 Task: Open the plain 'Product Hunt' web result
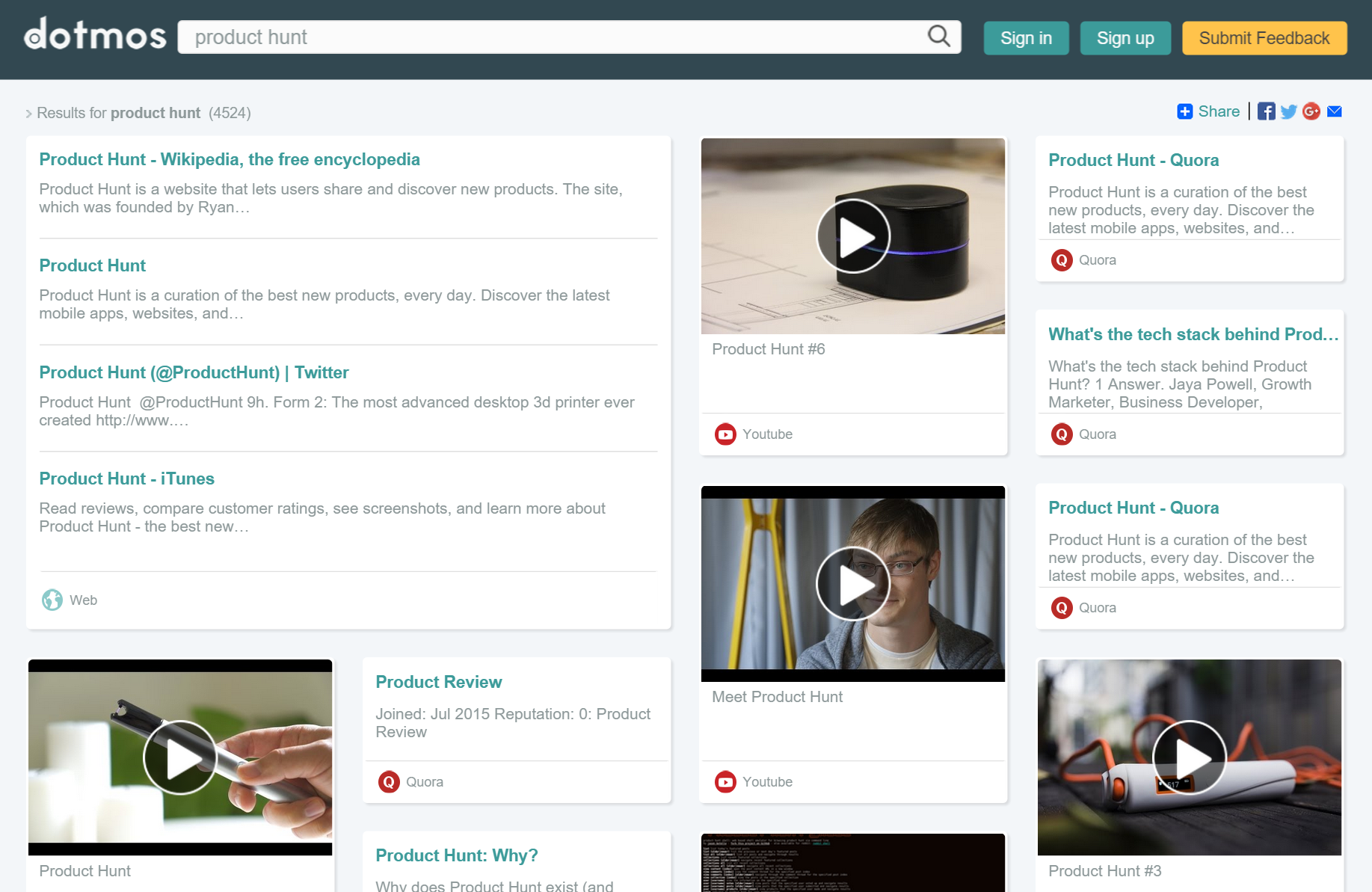(x=92, y=265)
